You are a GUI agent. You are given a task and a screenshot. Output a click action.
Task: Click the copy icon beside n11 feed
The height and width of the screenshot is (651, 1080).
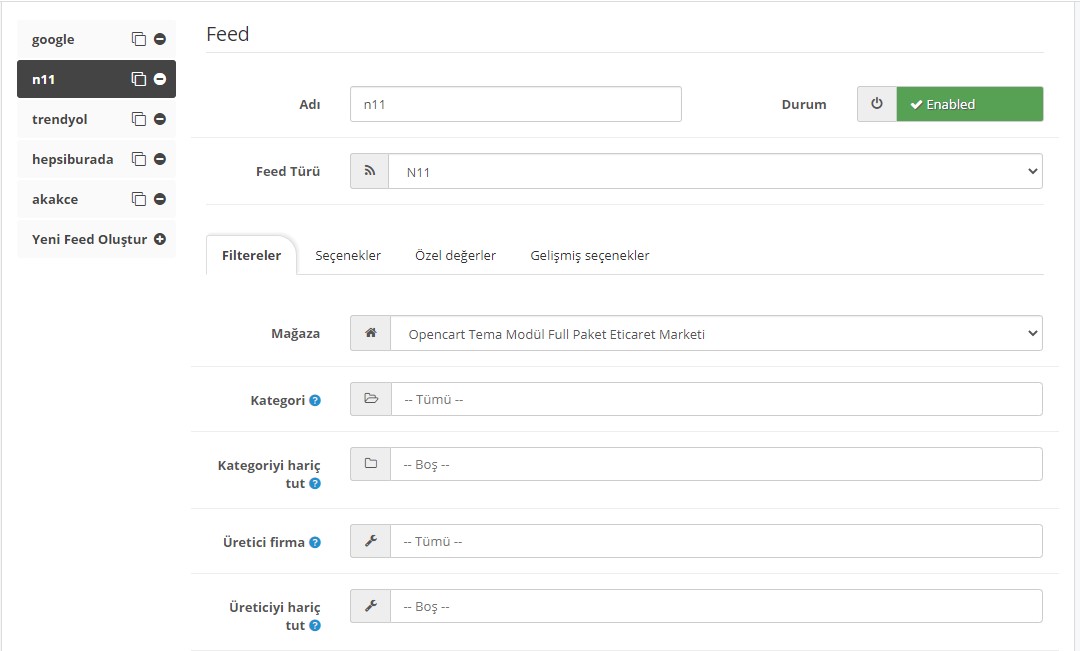point(139,79)
